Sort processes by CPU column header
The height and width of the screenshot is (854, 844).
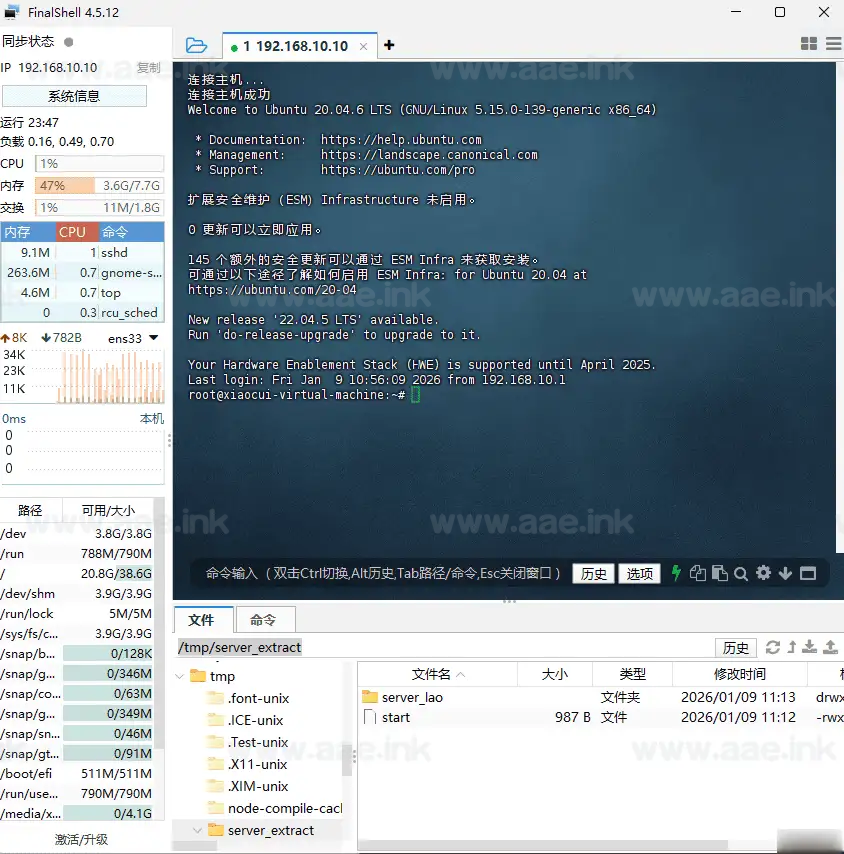(x=72, y=232)
